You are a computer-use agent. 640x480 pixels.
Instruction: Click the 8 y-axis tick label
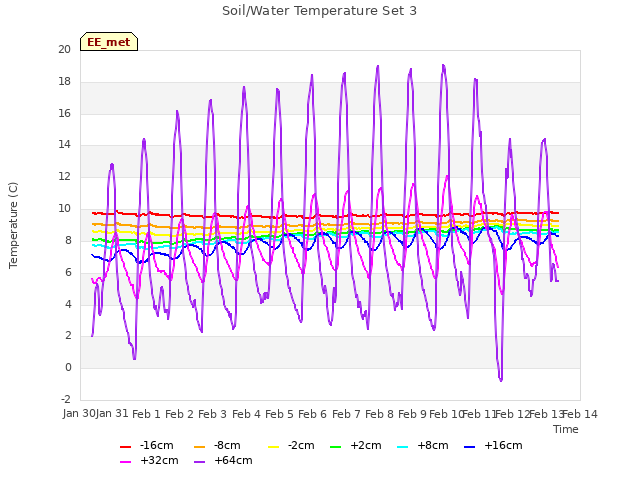pyautogui.click(x=68, y=240)
